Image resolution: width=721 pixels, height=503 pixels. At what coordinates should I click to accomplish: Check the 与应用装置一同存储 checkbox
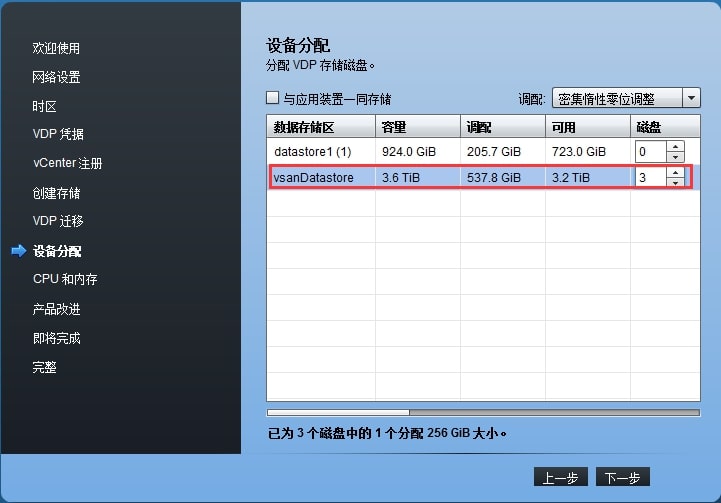click(x=273, y=98)
